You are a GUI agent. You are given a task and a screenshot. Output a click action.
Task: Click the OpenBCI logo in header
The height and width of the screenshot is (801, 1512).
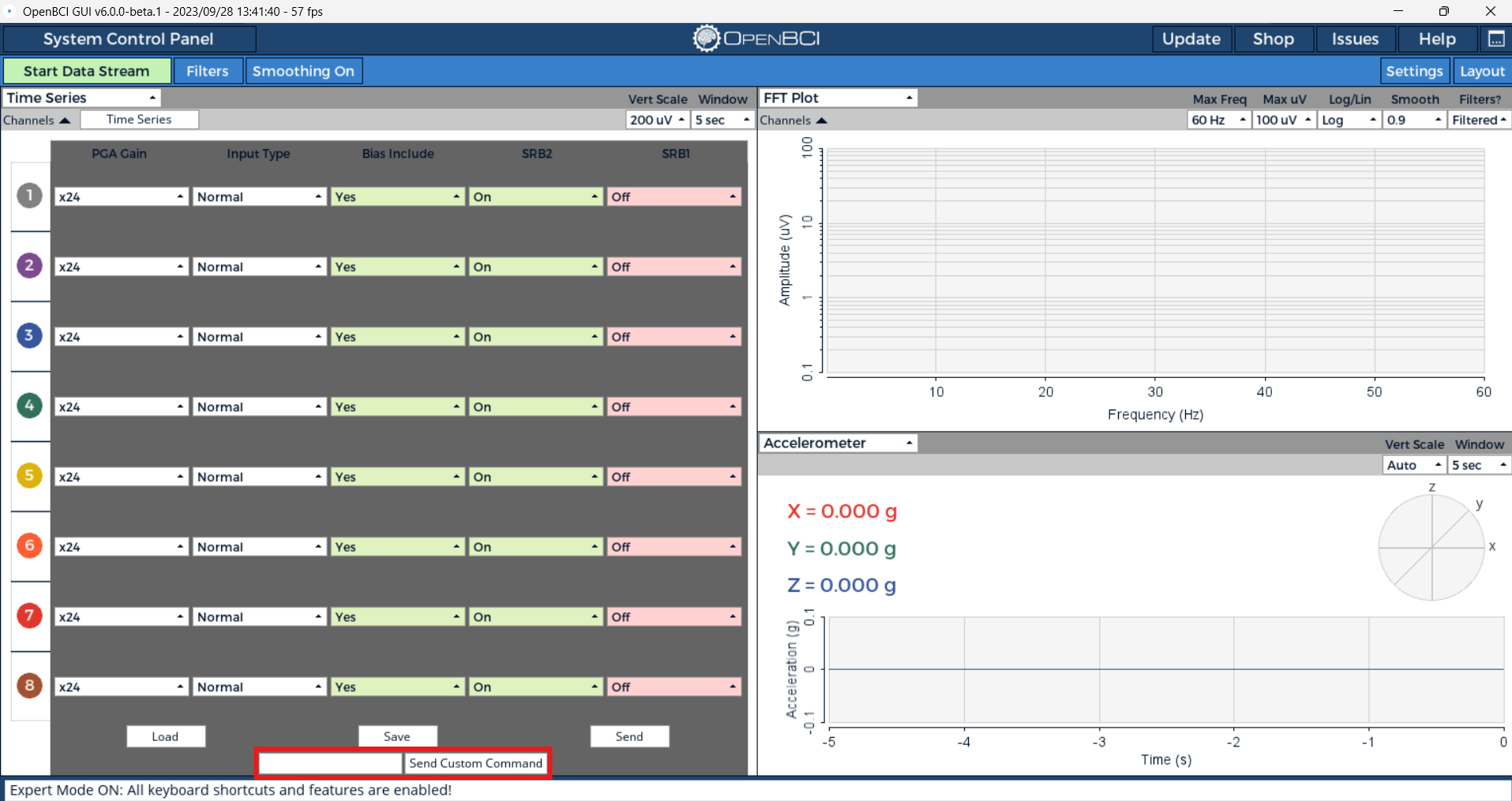(x=756, y=39)
